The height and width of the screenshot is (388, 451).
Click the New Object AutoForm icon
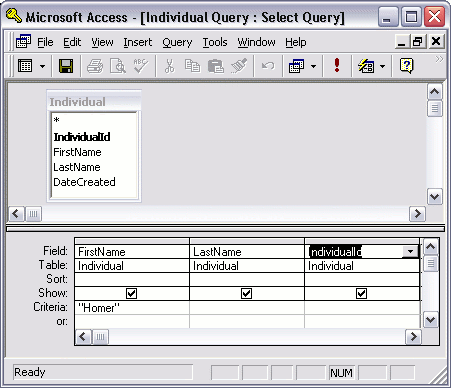tap(366, 66)
